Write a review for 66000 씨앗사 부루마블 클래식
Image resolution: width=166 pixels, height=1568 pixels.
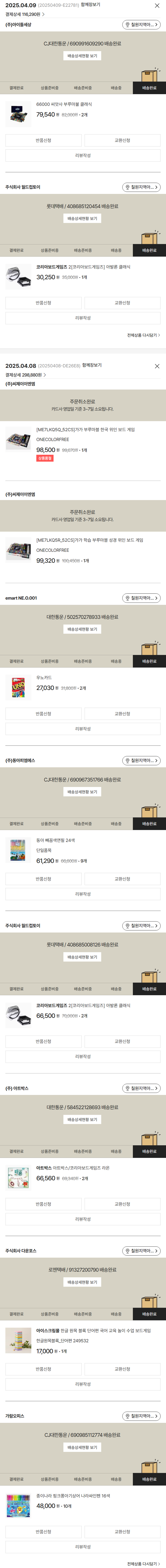pyautogui.click(x=83, y=156)
